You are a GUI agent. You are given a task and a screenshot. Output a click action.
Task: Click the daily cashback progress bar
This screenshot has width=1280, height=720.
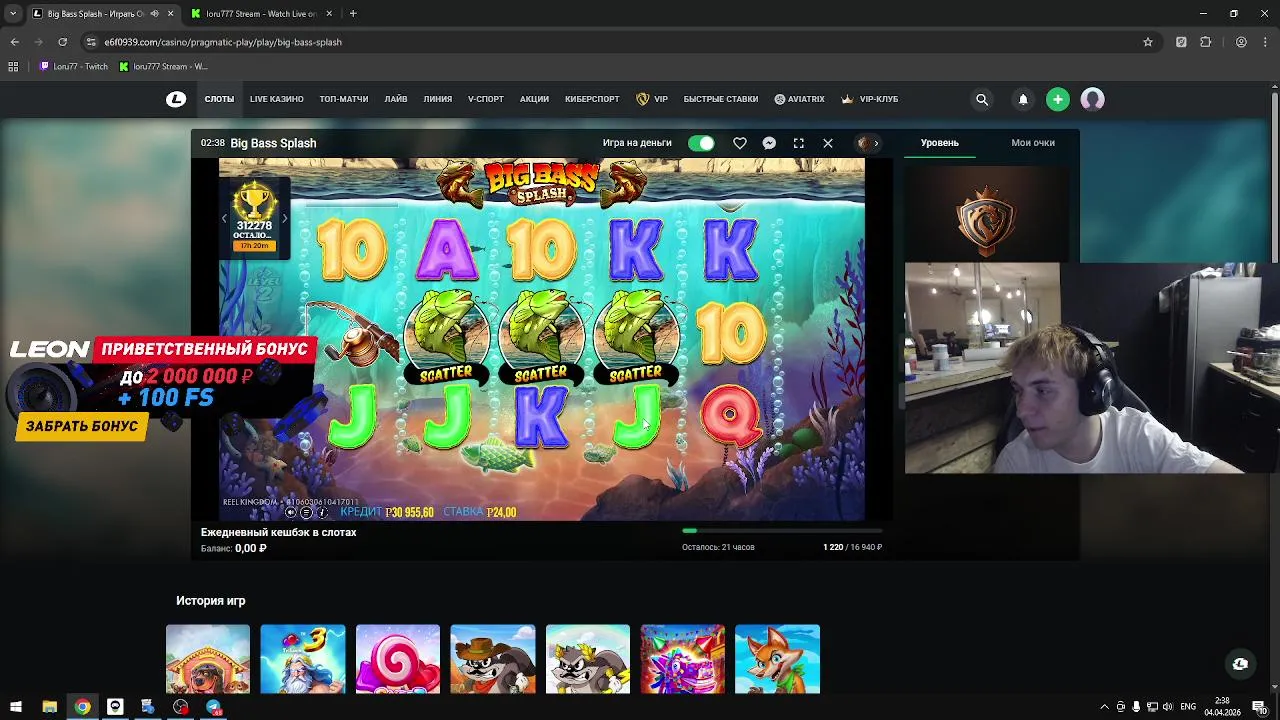(782, 531)
